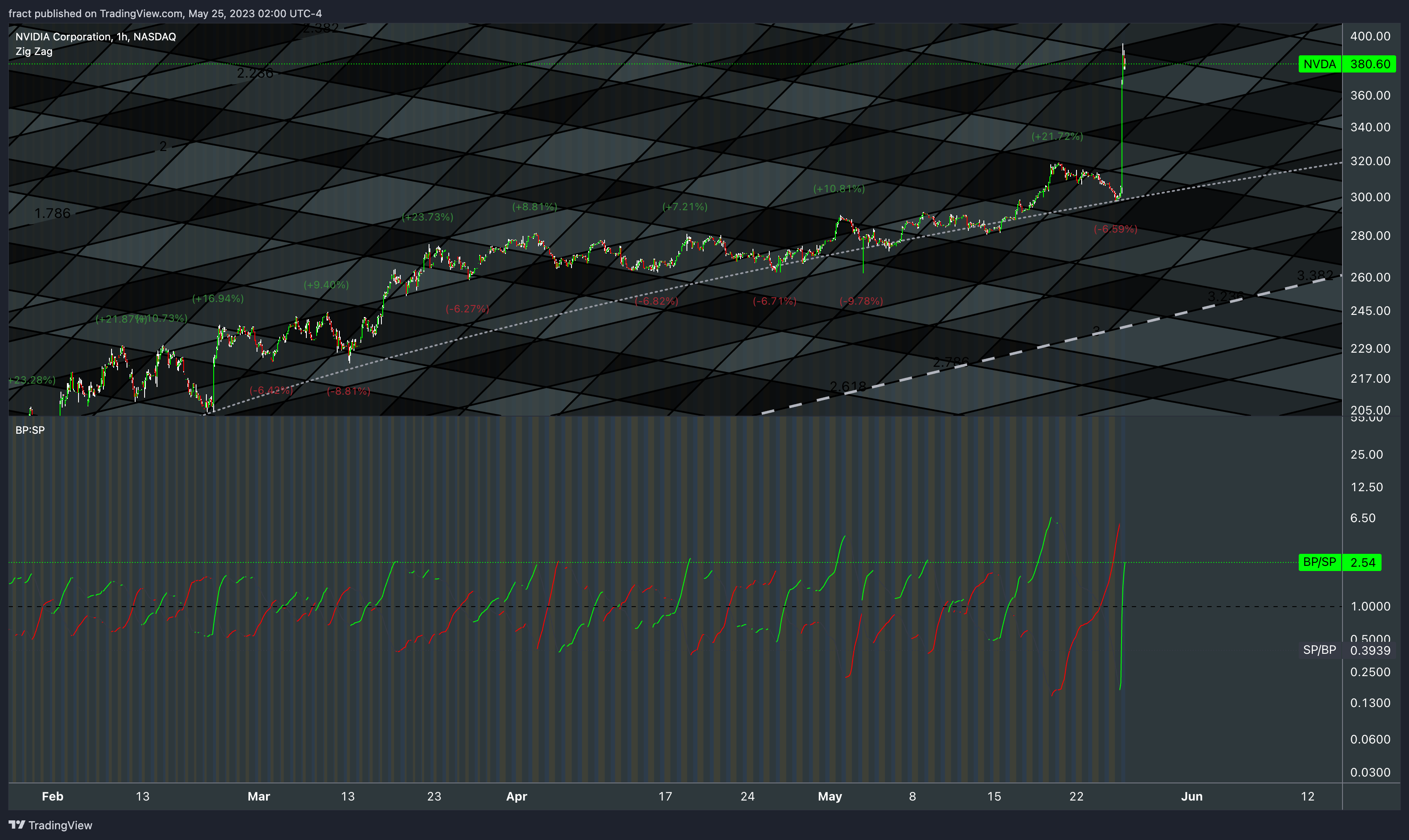Click the fract published on TradingView.com header
This screenshot has width=1409, height=840.
click(165, 13)
